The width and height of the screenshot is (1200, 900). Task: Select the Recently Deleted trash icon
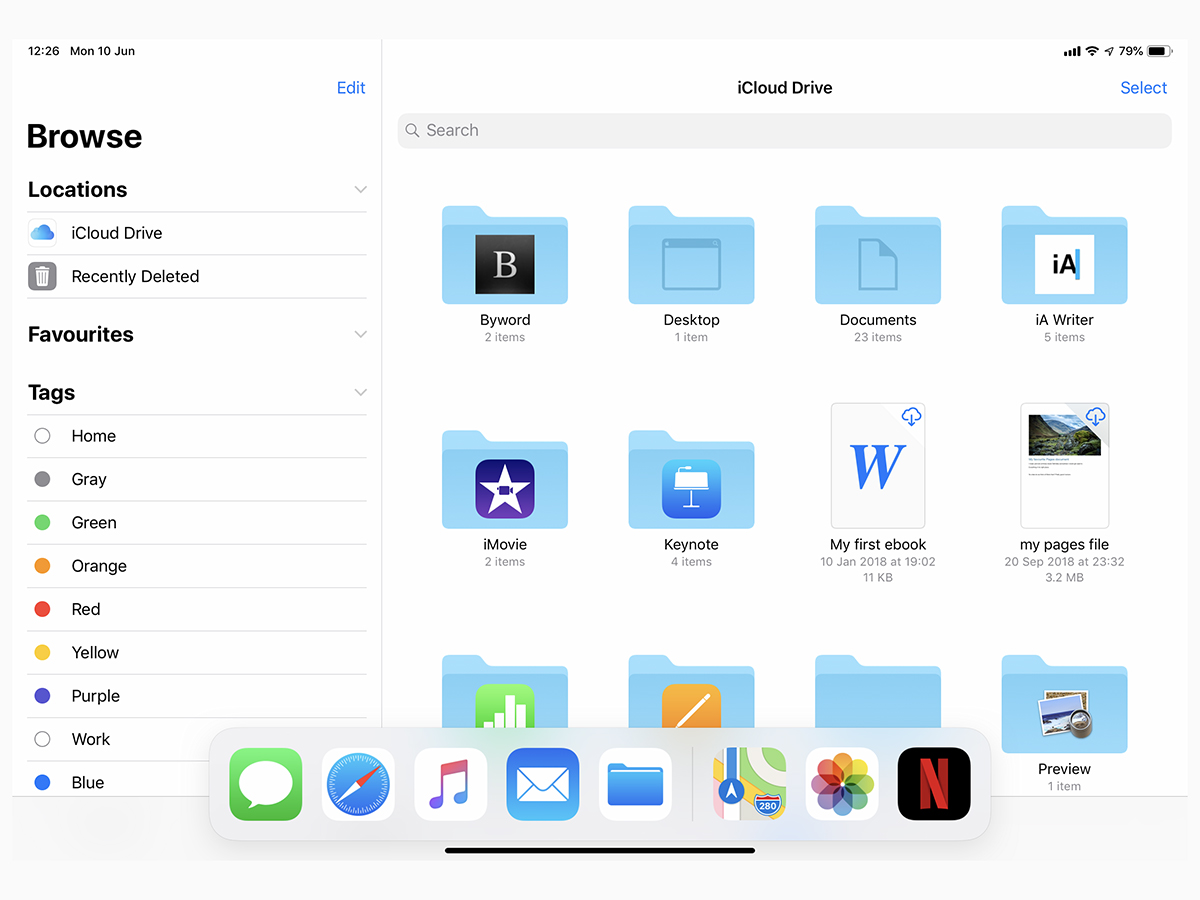click(41, 276)
